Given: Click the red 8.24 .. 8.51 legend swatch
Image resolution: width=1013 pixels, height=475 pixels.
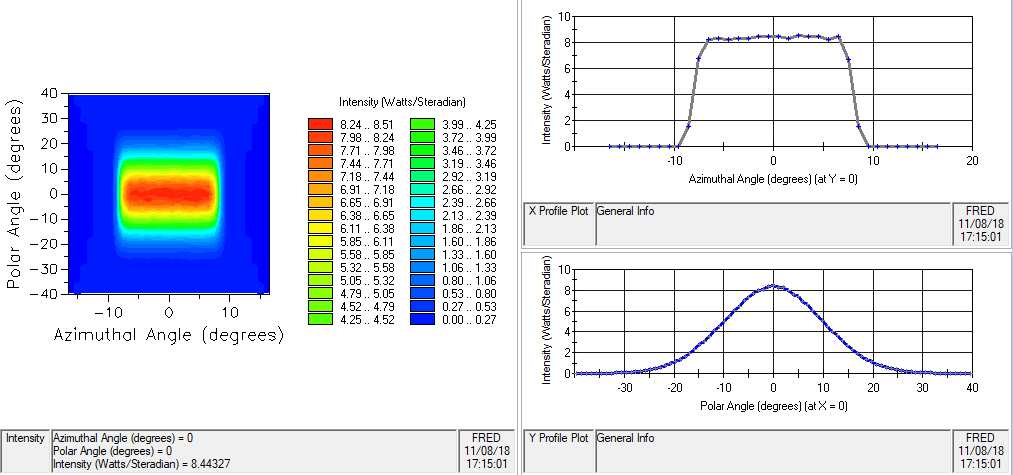Looking at the screenshot, I should (319, 124).
